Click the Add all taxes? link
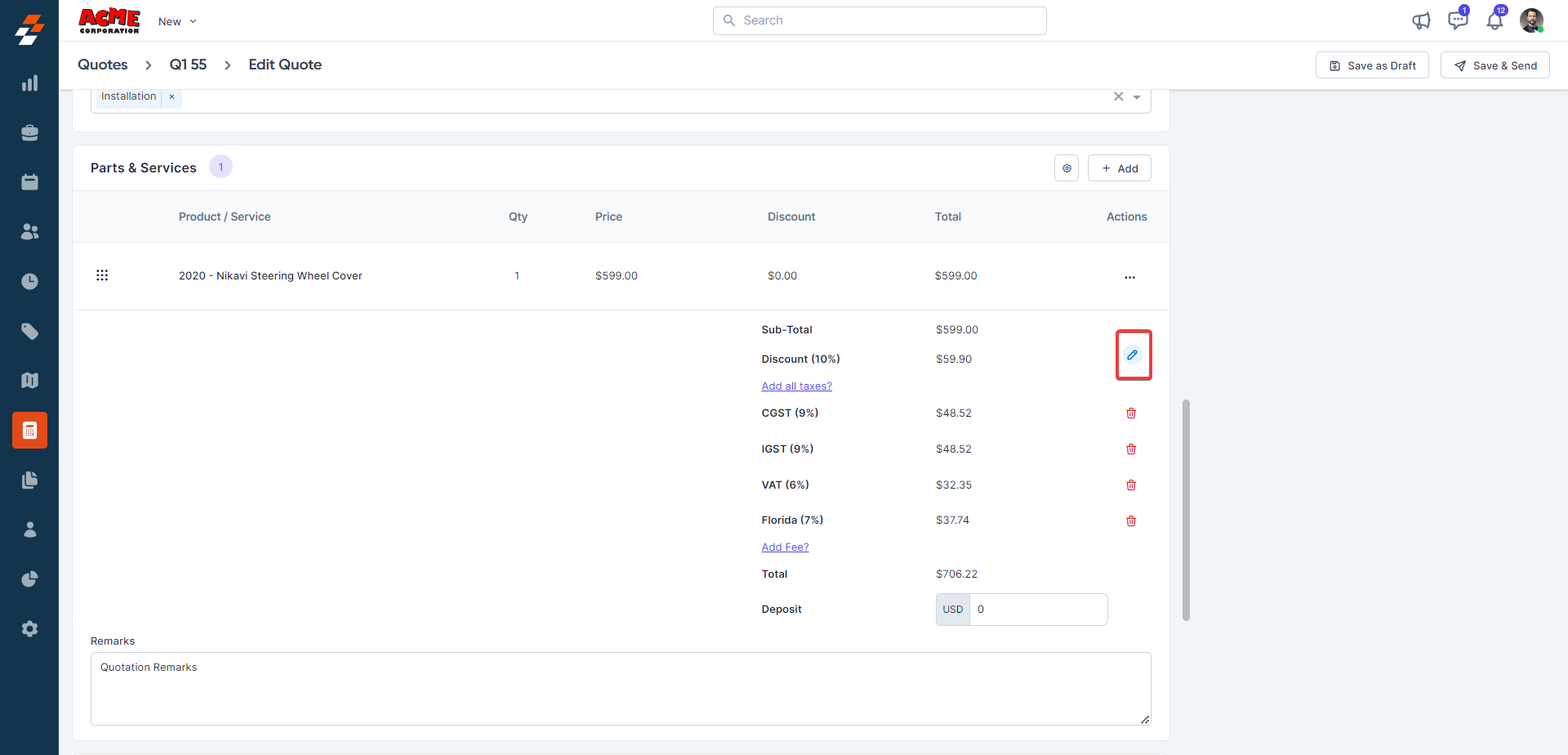The width and height of the screenshot is (1568, 755). point(796,386)
